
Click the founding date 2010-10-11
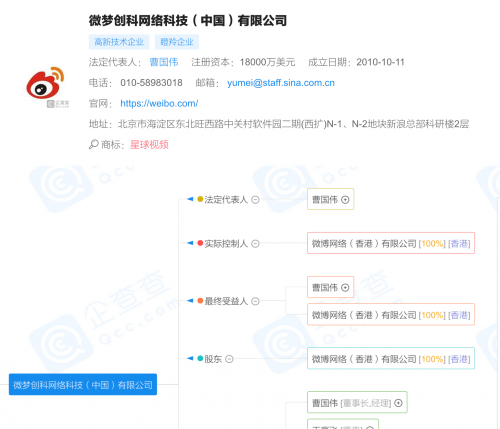[380, 62]
